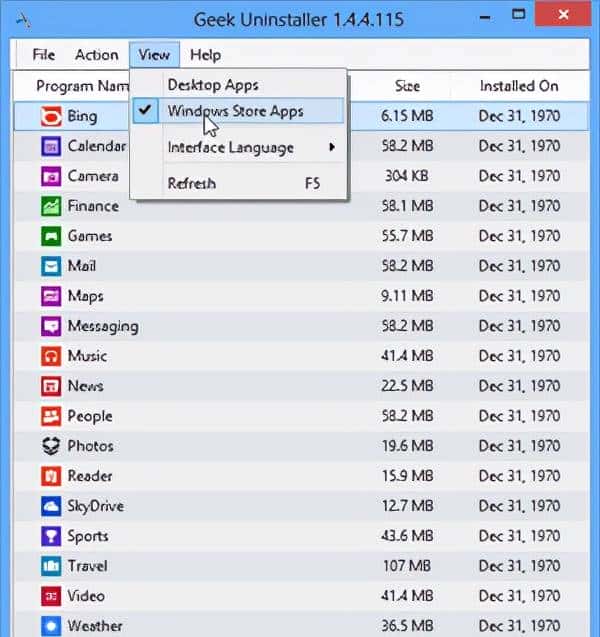Toggle the Windows Store Apps checkmark
This screenshot has width=600, height=637.
(x=147, y=111)
